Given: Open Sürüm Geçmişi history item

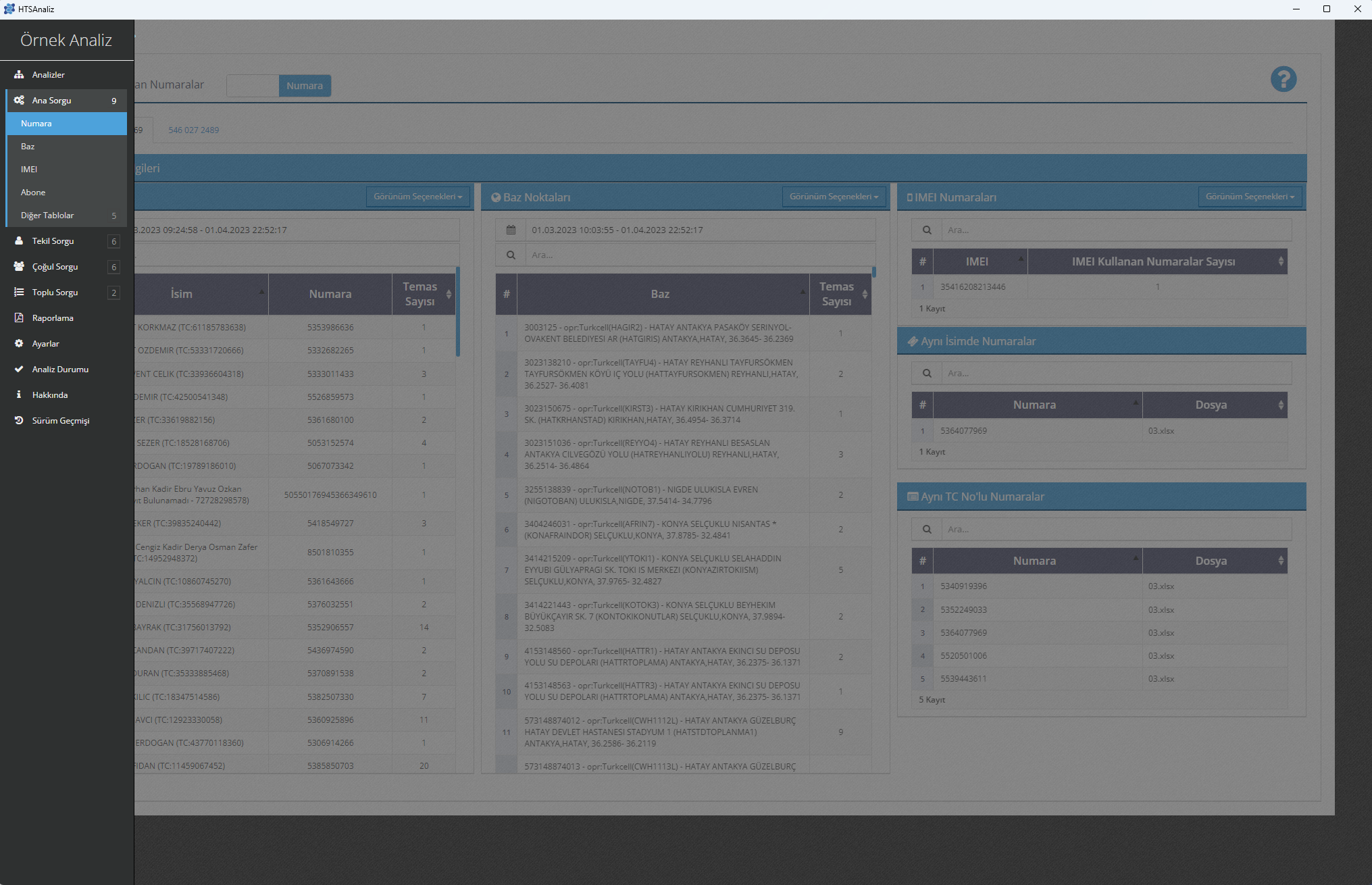Looking at the screenshot, I should pos(66,421).
